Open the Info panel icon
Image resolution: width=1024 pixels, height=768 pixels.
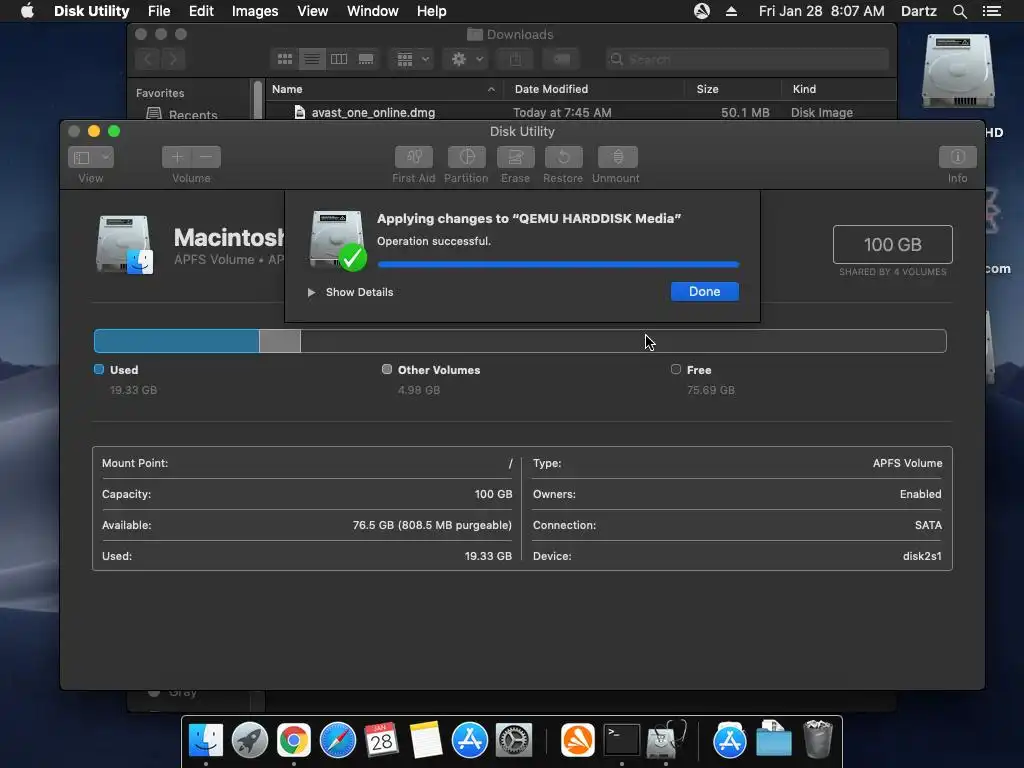957,157
